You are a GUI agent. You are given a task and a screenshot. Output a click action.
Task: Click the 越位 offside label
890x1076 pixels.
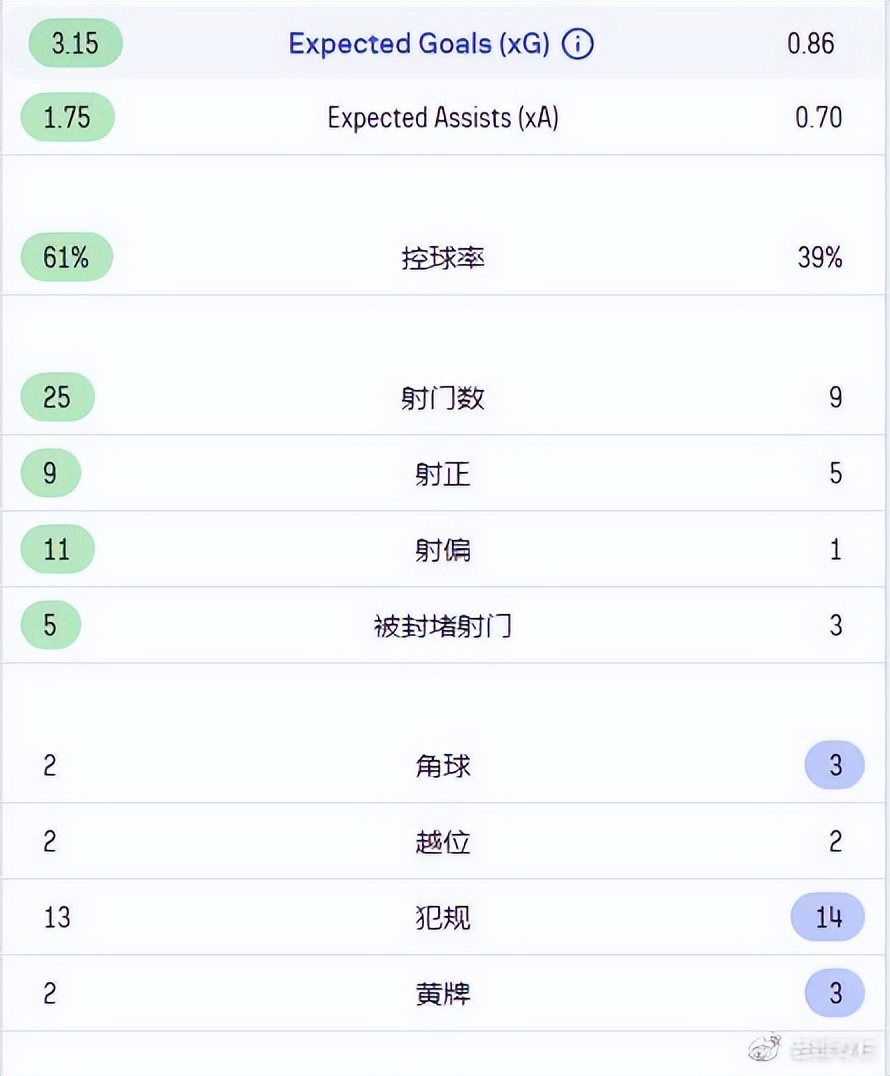click(x=444, y=841)
